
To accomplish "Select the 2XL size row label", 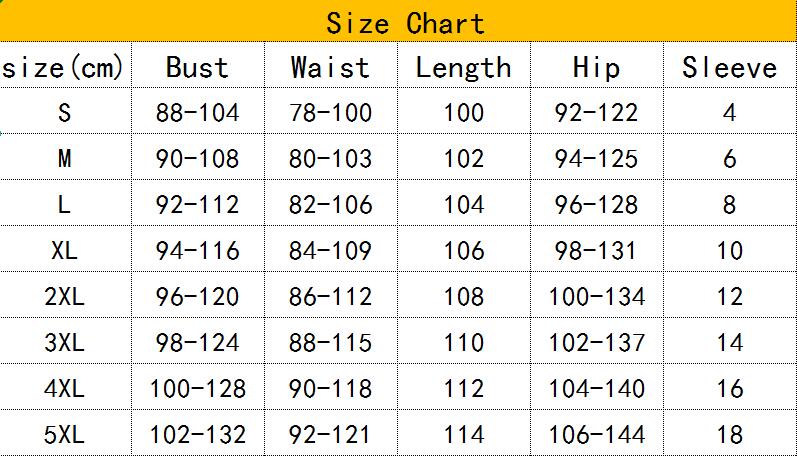I will click(66, 295).
